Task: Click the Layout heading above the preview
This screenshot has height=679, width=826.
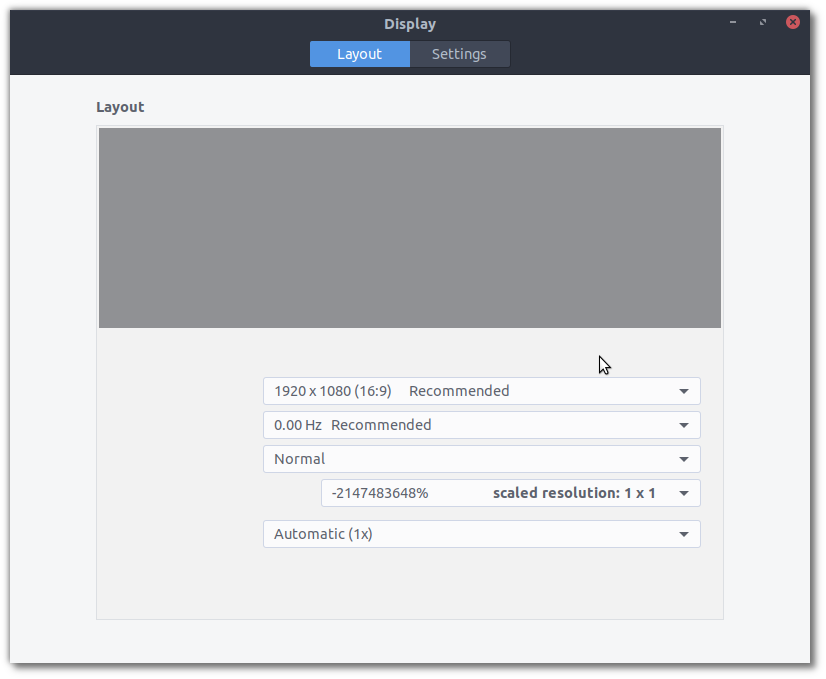Action: point(120,107)
